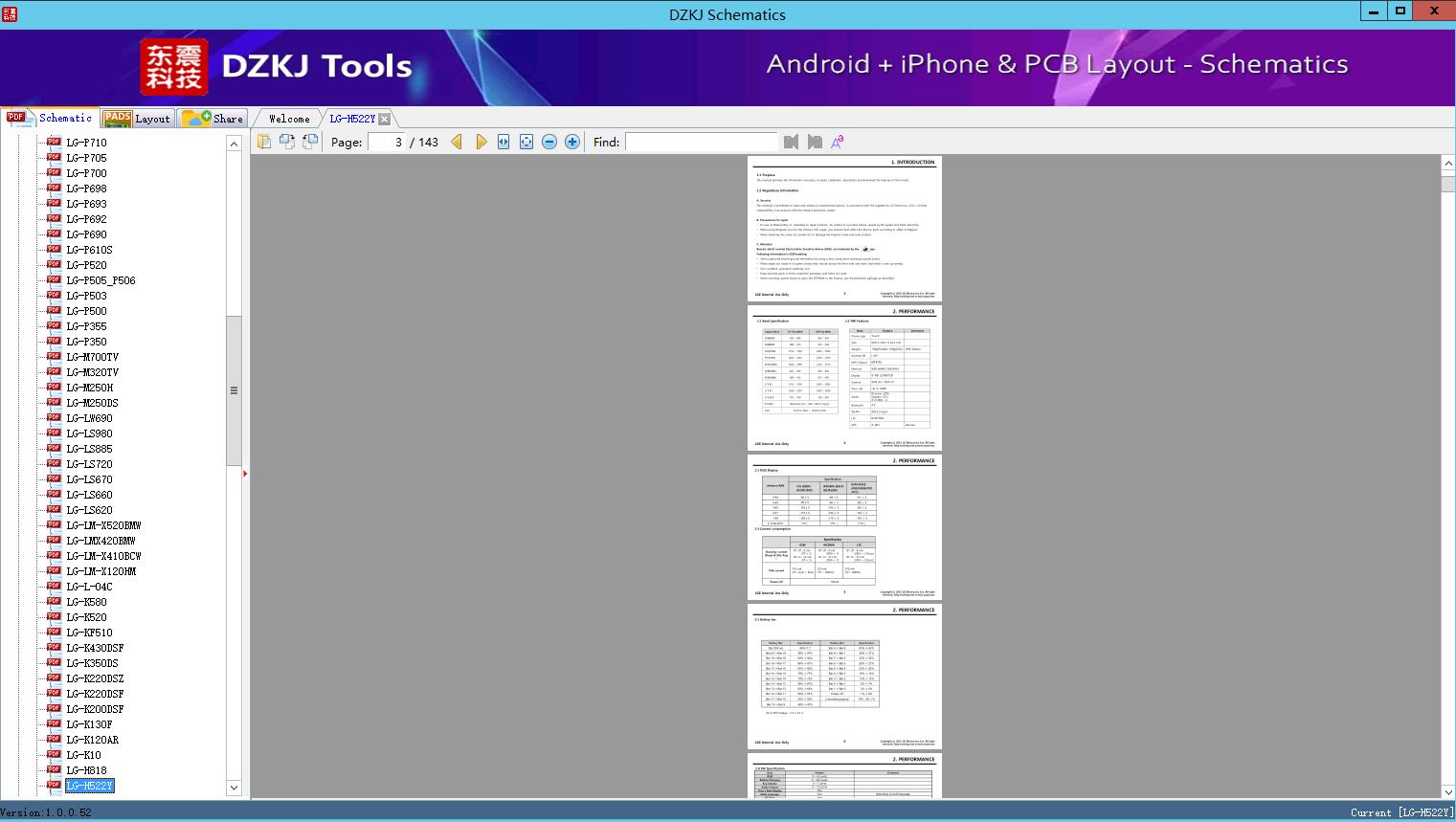Click the Battery bar performance page
The height and width of the screenshot is (822, 1456).
point(844,677)
